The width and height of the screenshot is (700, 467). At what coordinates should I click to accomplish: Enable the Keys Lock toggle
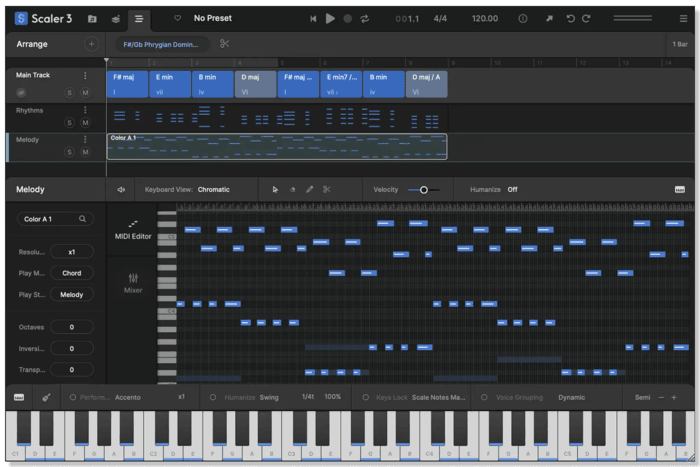pos(366,397)
